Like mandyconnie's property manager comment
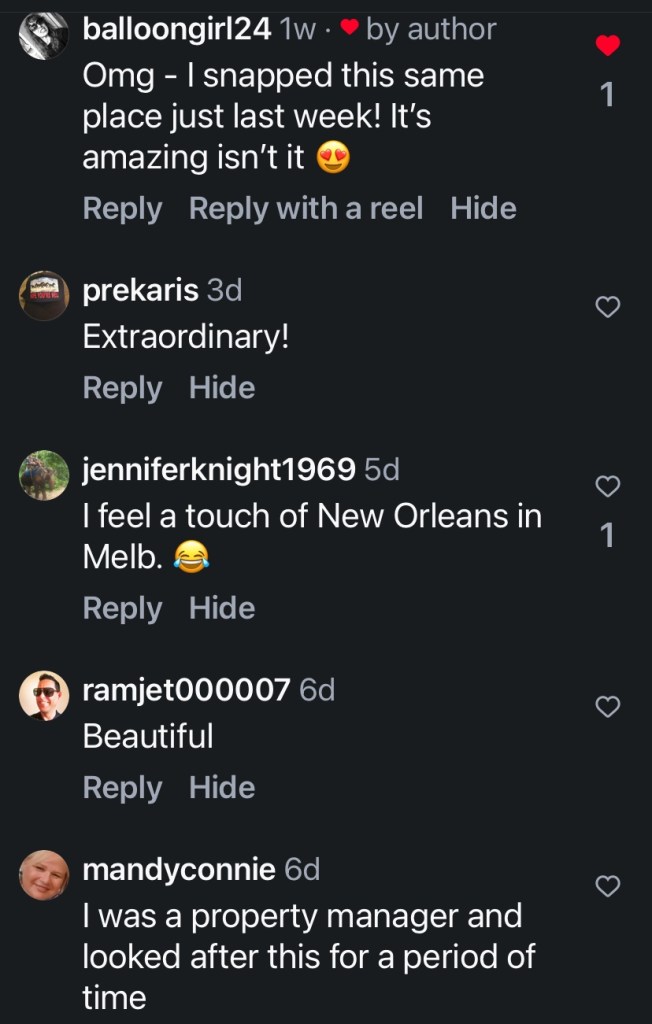 tap(608, 885)
